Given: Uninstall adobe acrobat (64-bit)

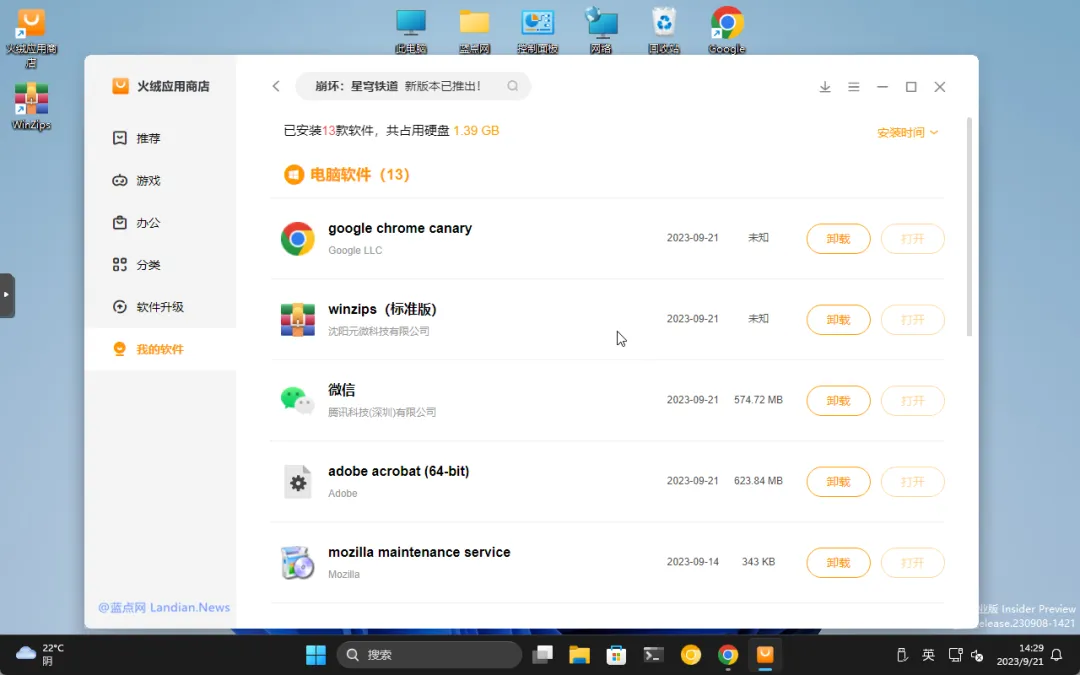Looking at the screenshot, I should 838,481.
